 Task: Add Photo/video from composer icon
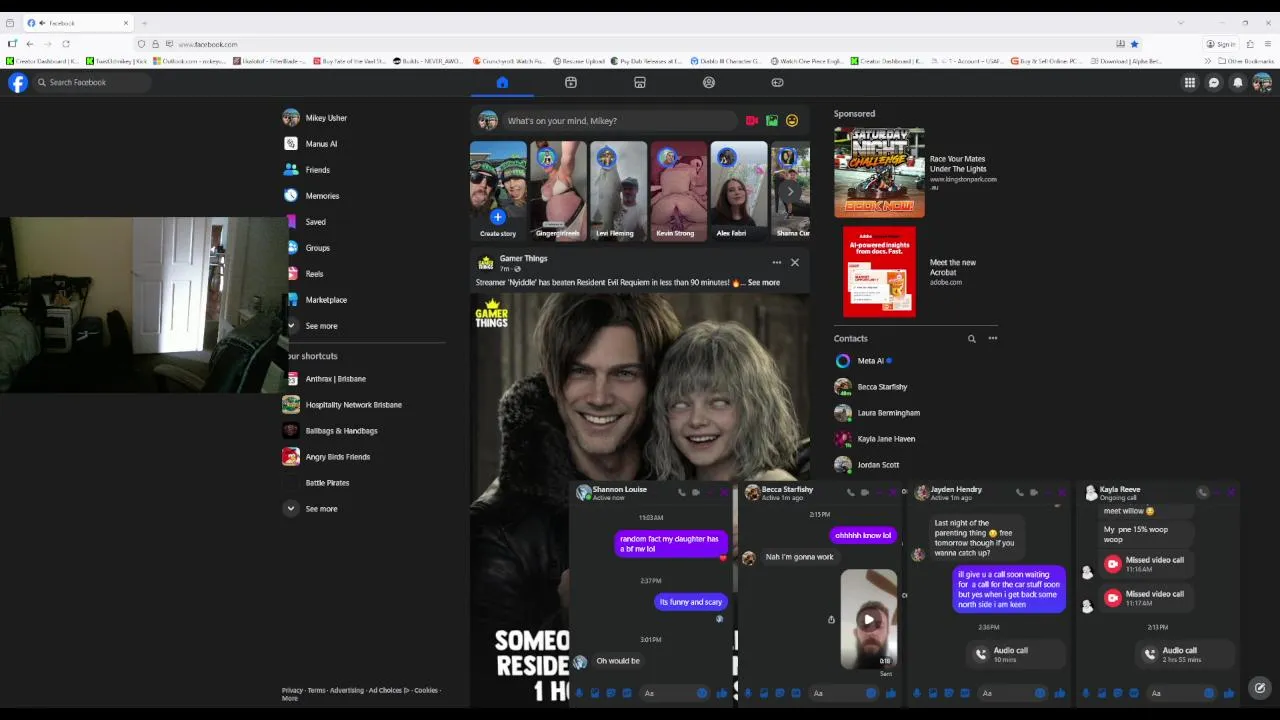[772, 121]
